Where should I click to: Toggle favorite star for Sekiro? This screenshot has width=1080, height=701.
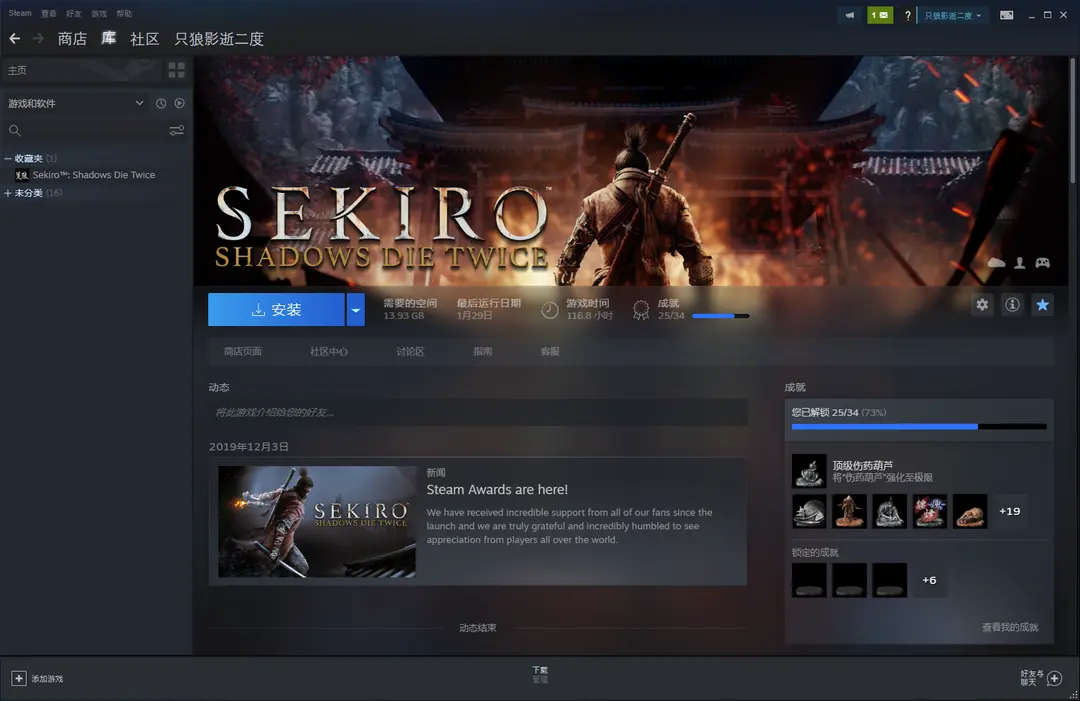coord(1042,304)
